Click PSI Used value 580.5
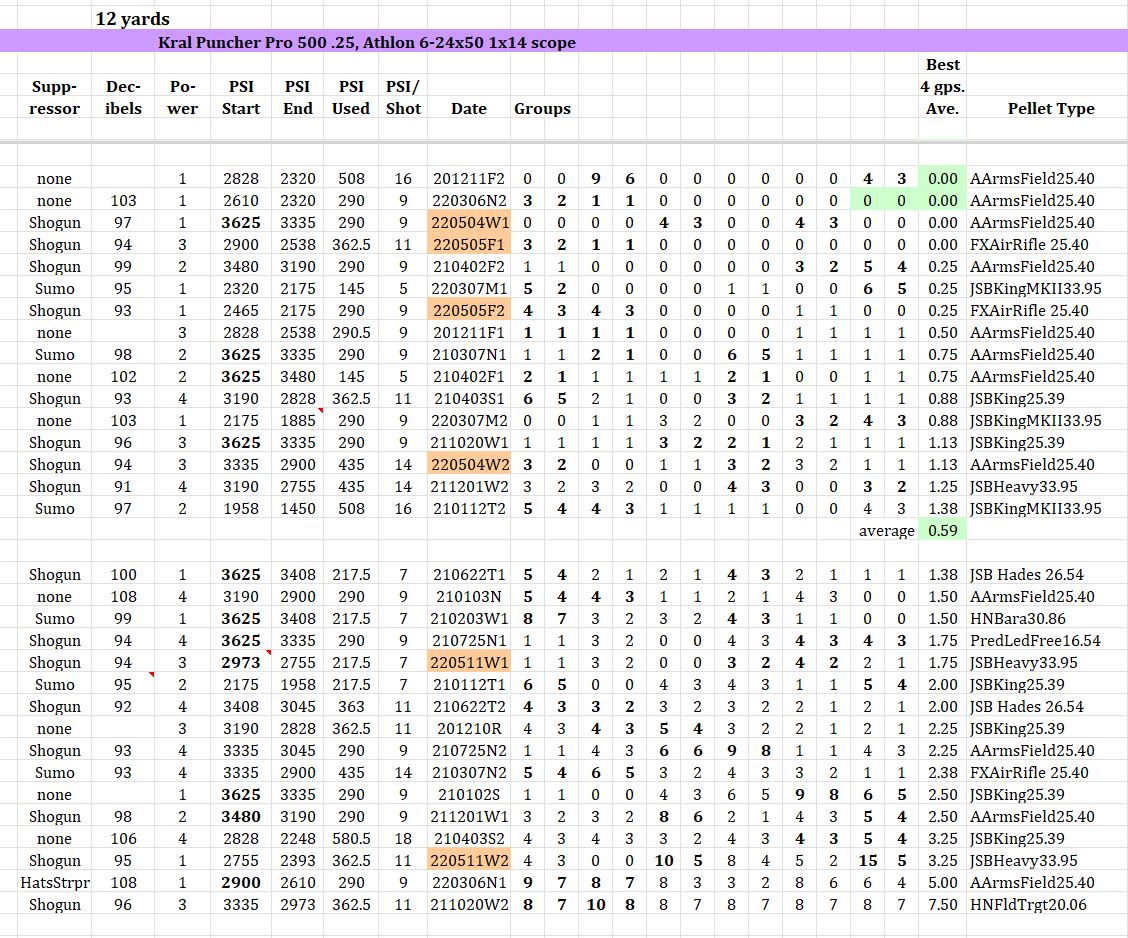Viewport: 1128px width, 938px height. coord(351,839)
